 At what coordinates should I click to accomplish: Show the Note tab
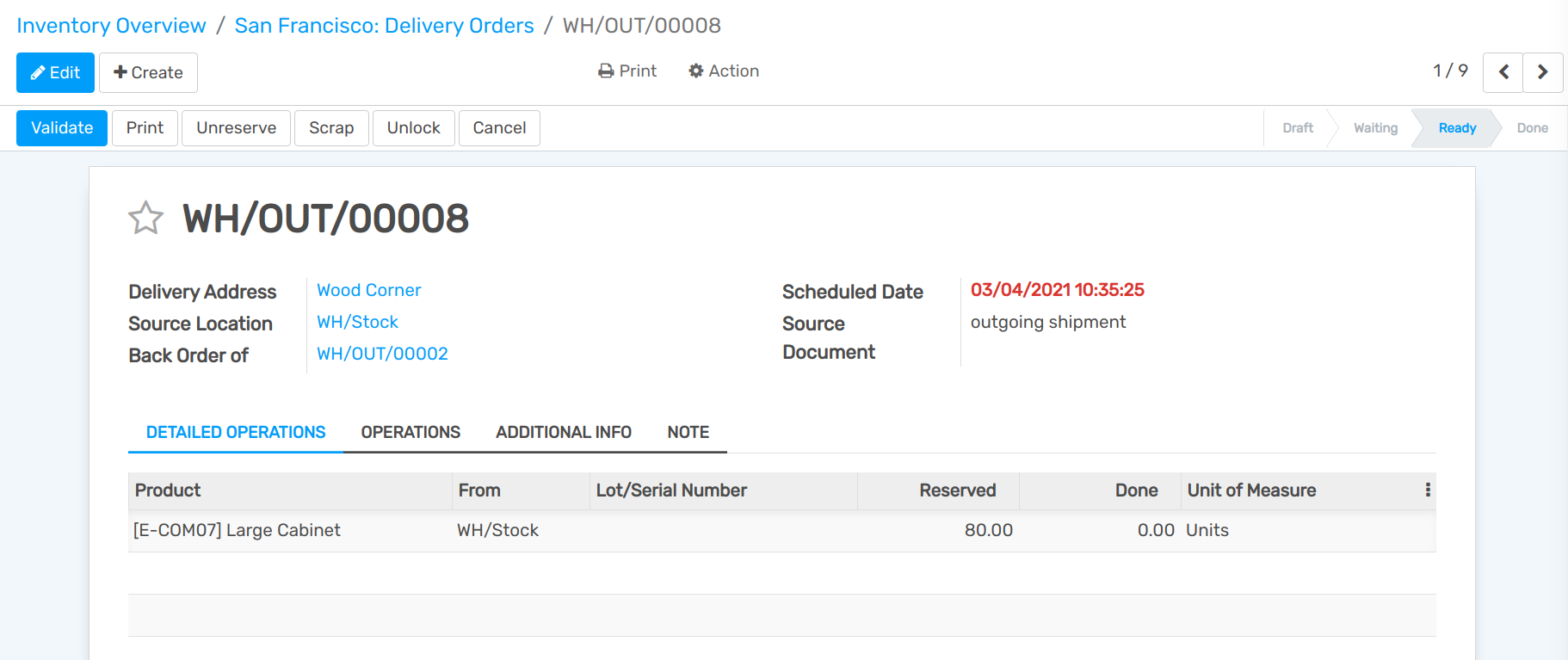point(688,432)
